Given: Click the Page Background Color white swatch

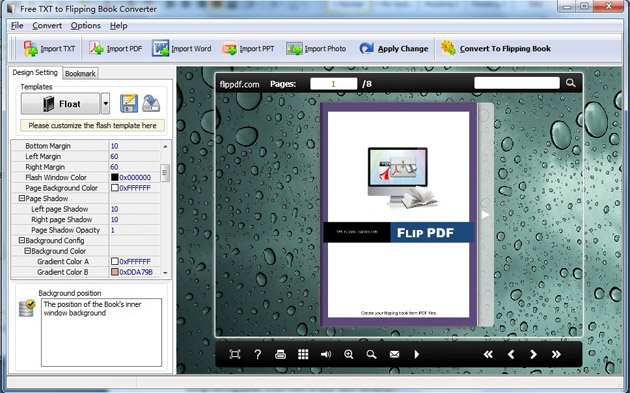Looking at the screenshot, I should 115,187.
